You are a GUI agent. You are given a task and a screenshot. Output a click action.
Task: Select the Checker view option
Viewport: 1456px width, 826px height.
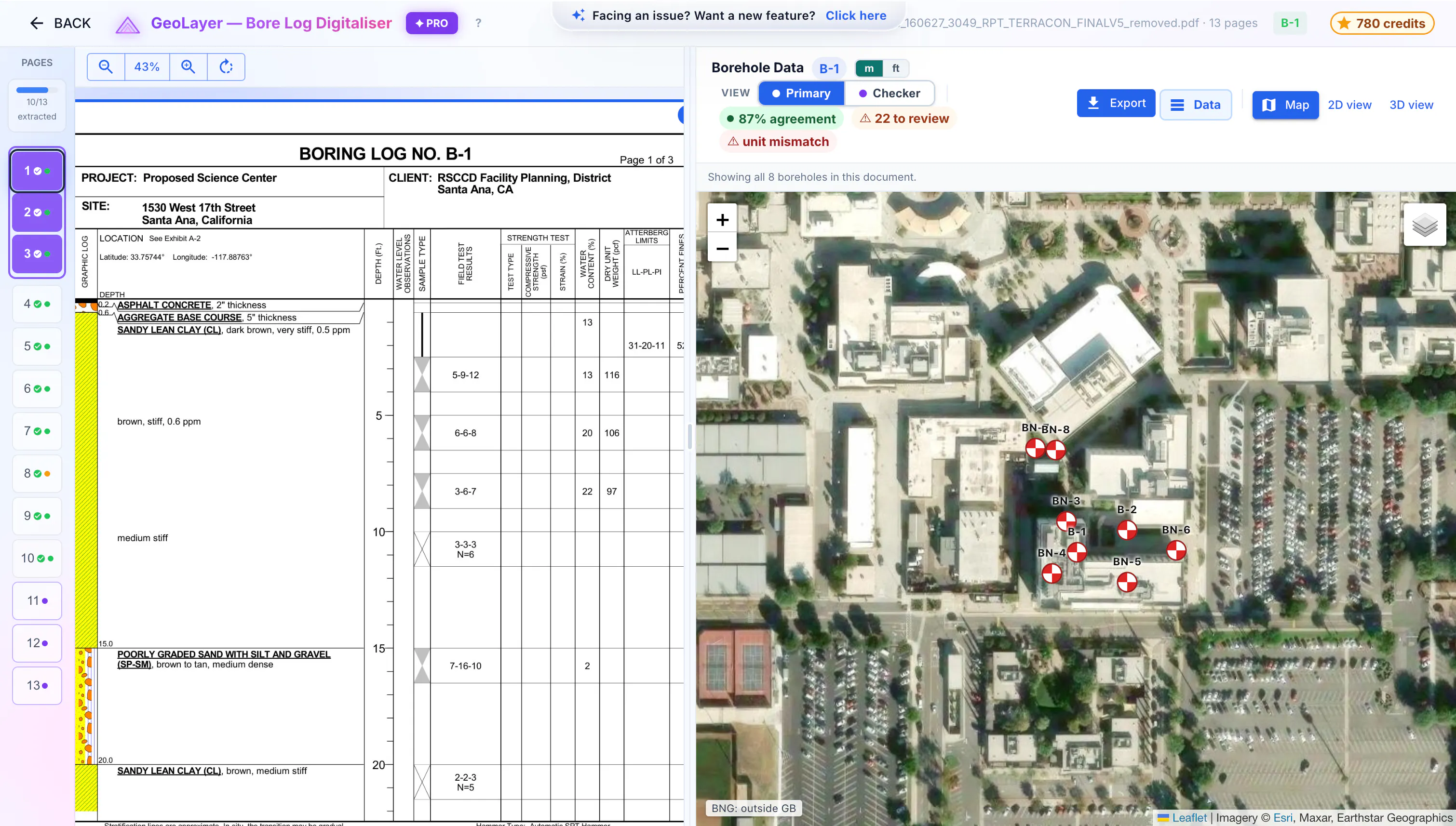[x=889, y=93]
